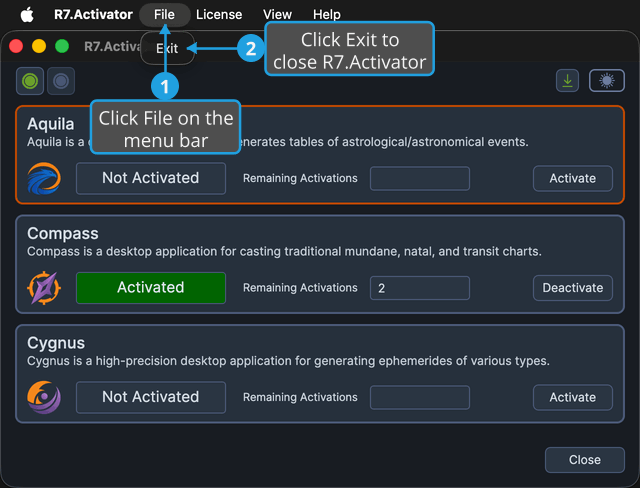Open the License menu

point(219,15)
